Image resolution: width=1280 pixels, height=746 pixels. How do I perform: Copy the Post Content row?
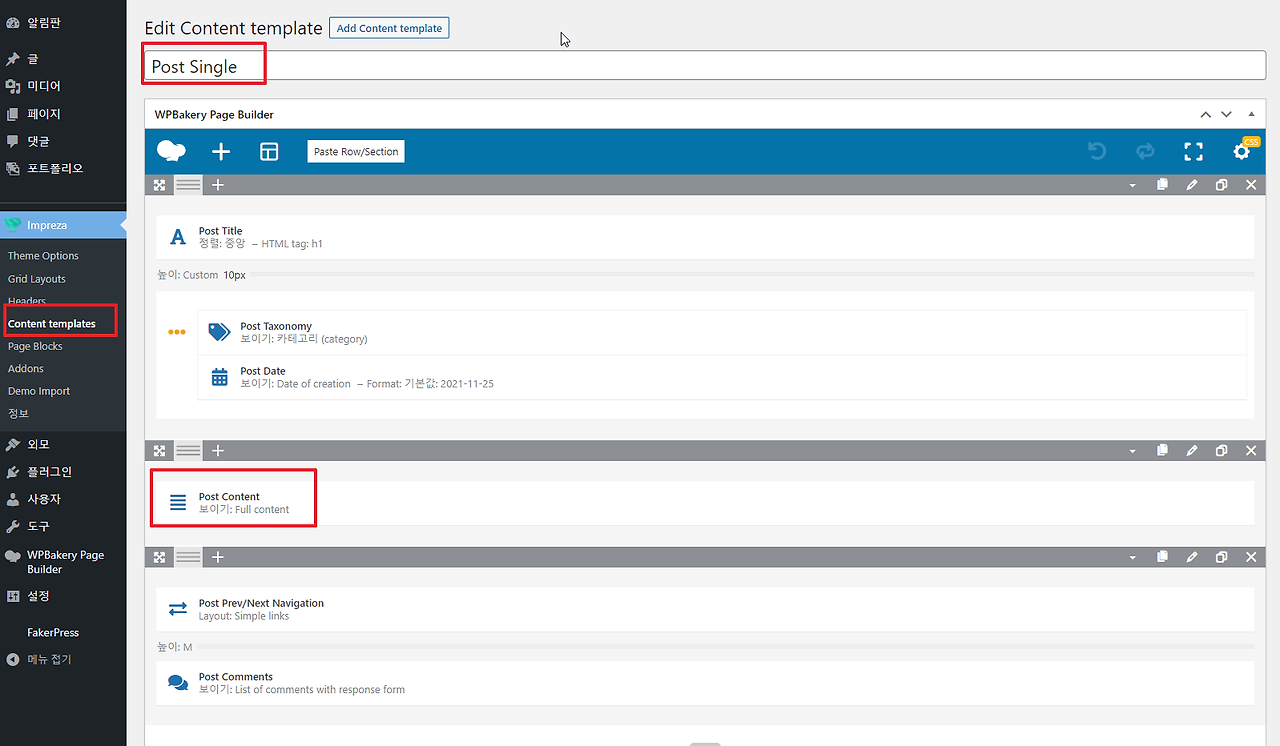point(1162,451)
